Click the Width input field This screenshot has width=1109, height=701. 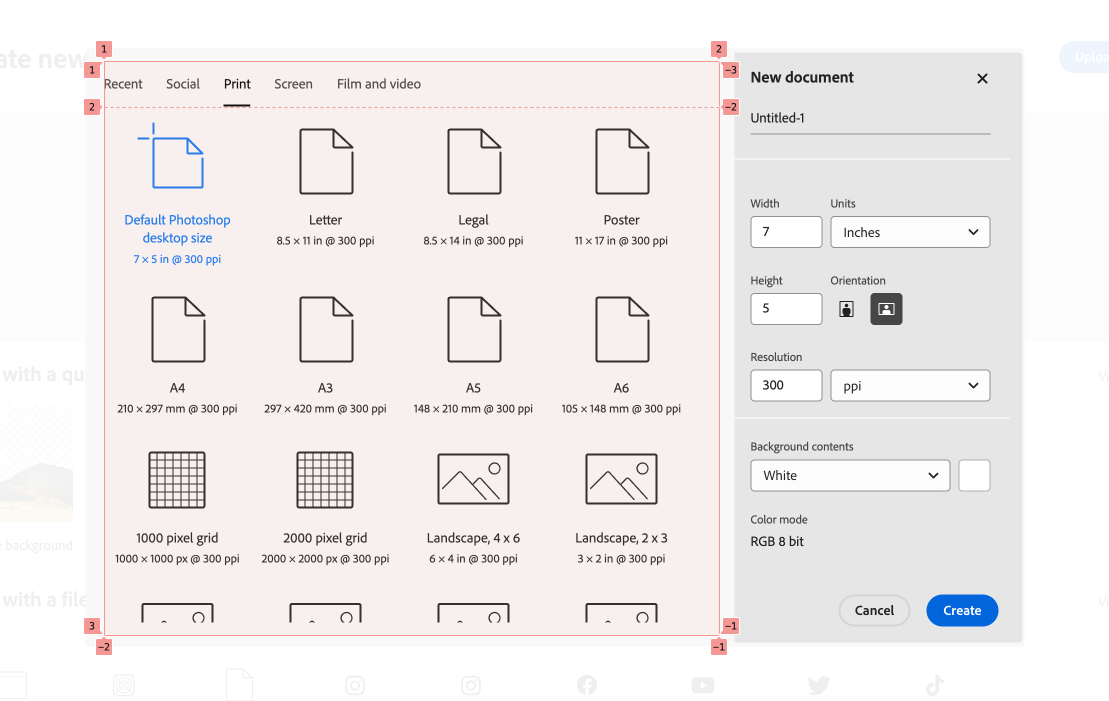(x=786, y=232)
